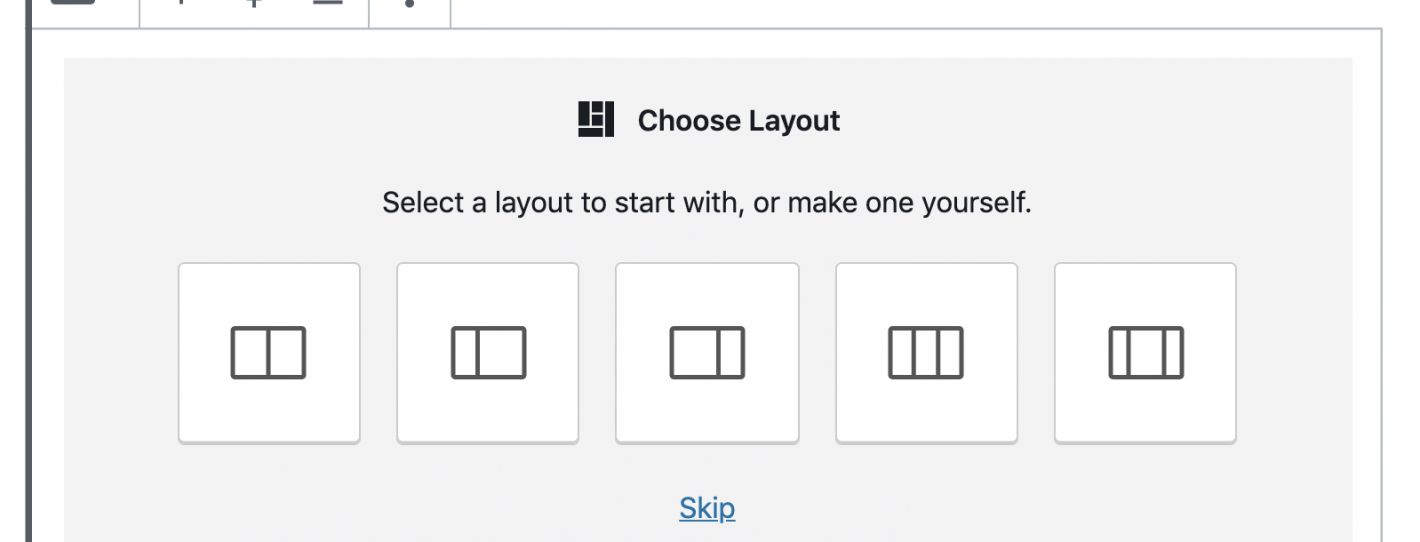Click white strip above the gray placeholder
Image resolution: width=1420 pixels, height=542 pixels.
(x=700, y=43)
